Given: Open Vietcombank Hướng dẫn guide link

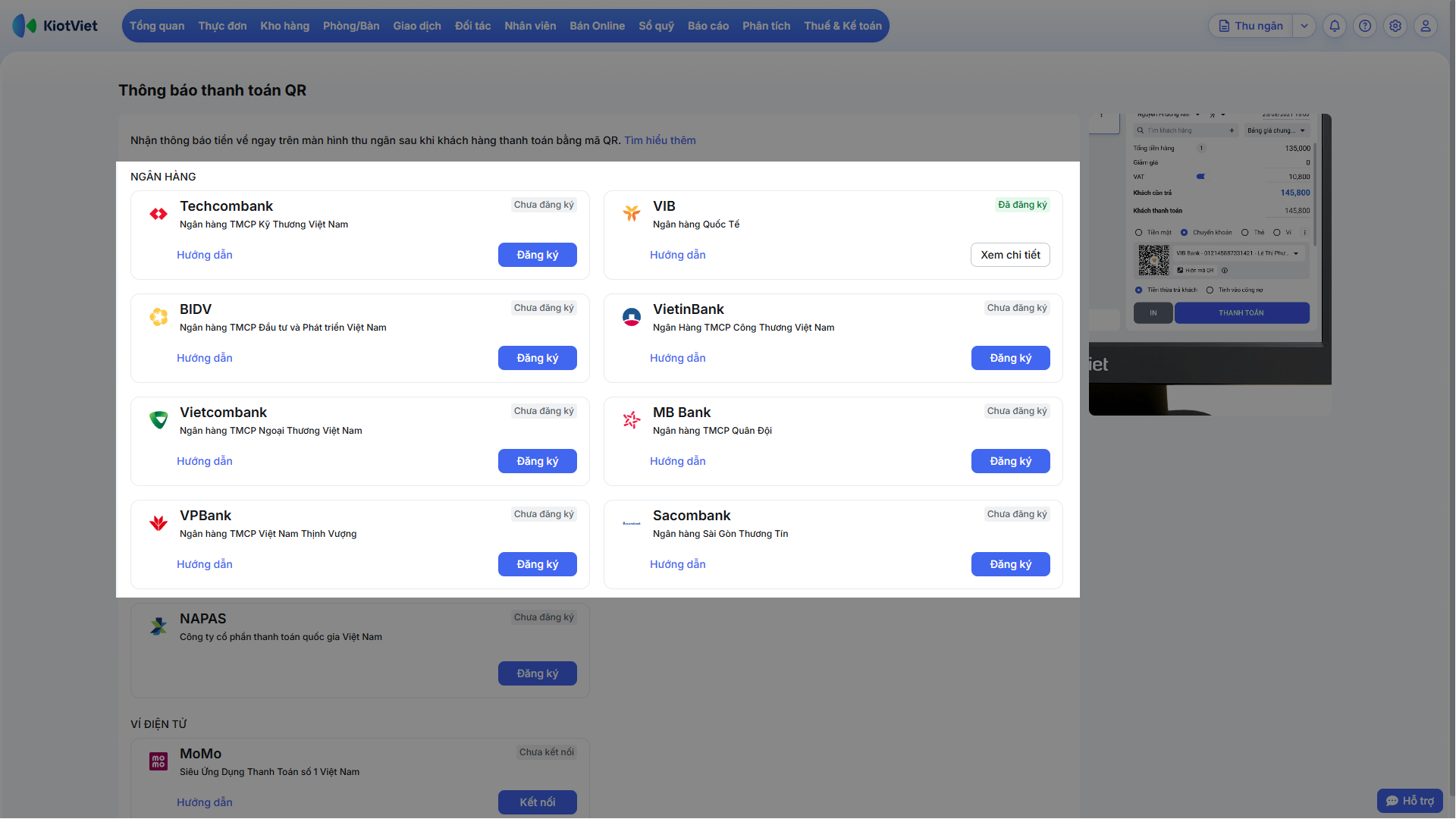Looking at the screenshot, I should coord(205,461).
